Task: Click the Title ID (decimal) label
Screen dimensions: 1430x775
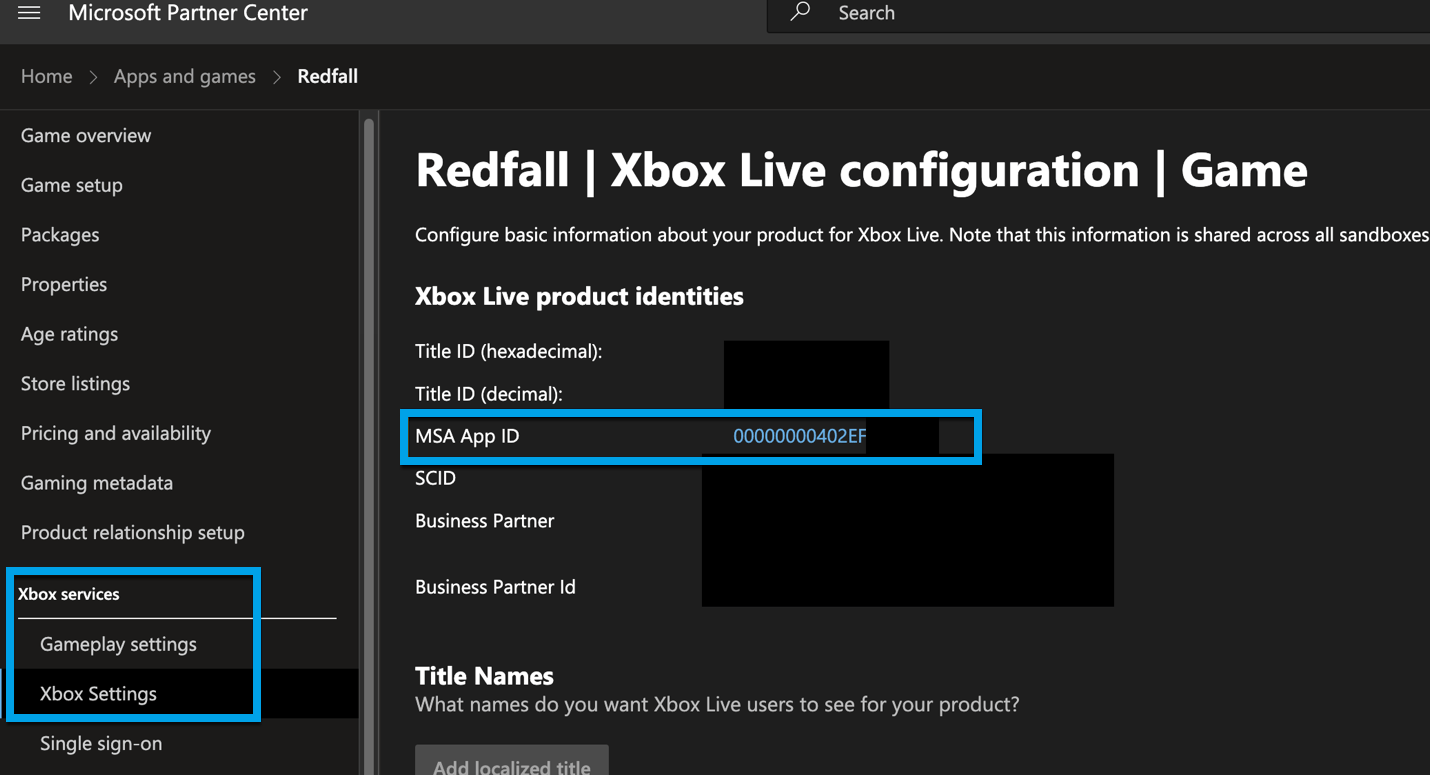Action: [489, 394]
